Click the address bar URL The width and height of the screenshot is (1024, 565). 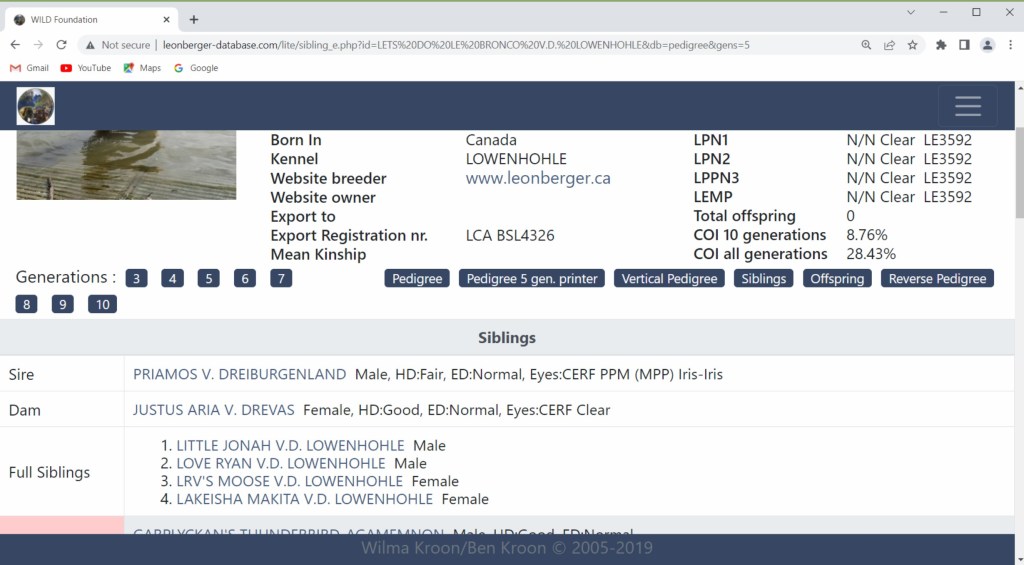pyautogui.click(x=456, y=45)
